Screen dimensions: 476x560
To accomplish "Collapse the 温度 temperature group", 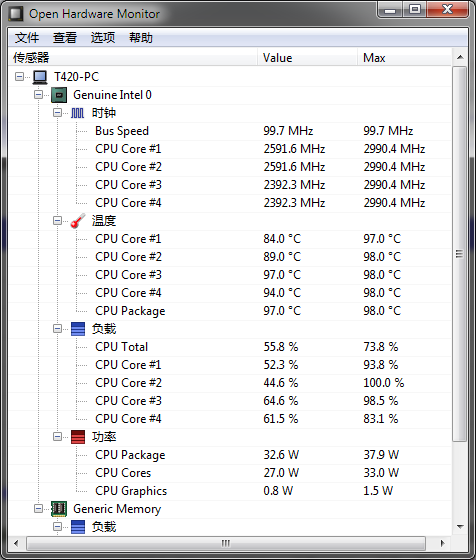I will point(57,220).
